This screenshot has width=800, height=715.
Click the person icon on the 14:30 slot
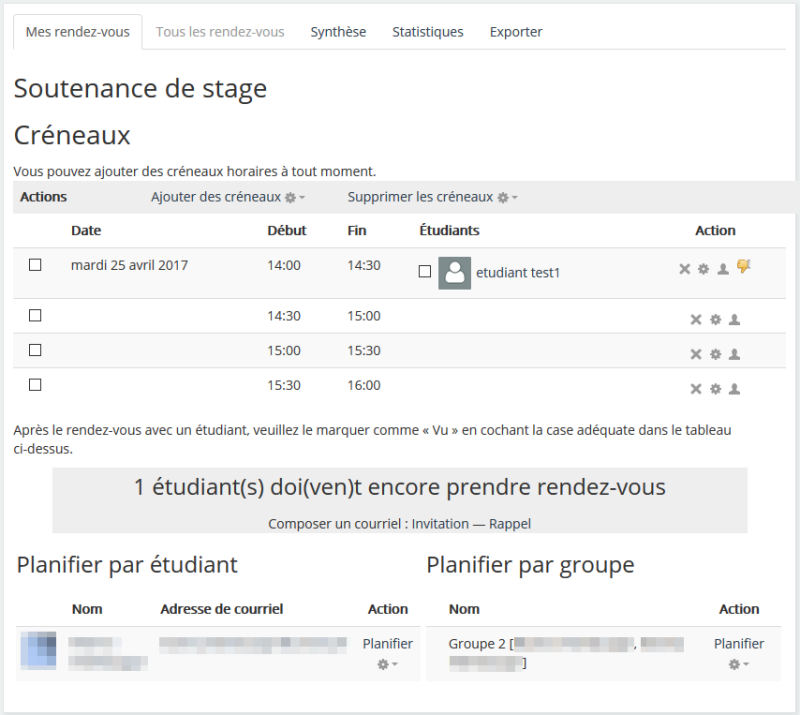point(734,320)
